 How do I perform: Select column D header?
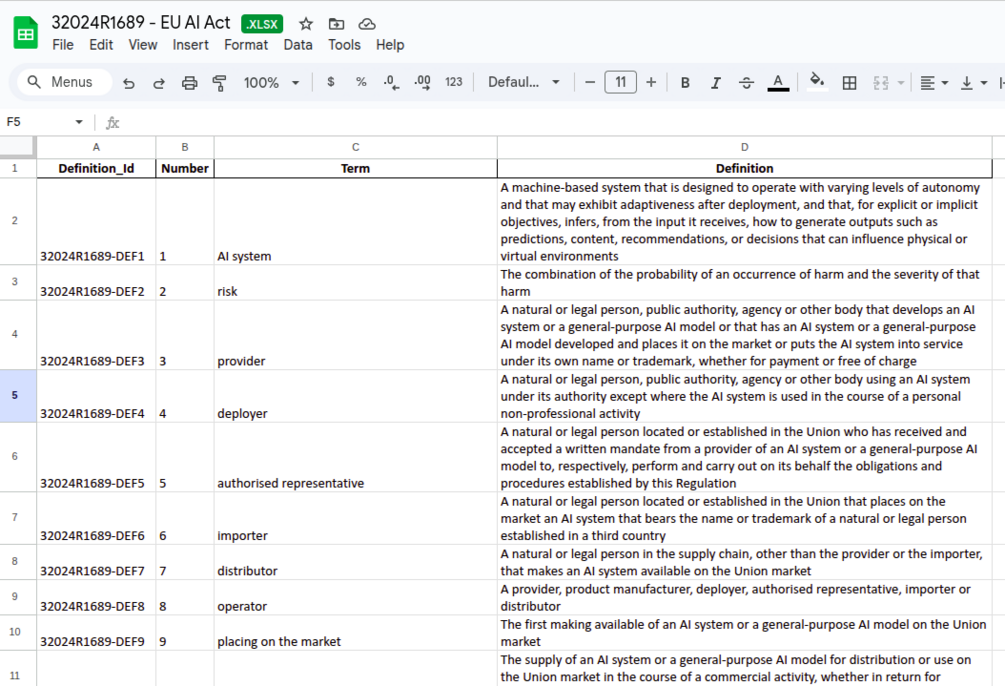[744, 147]
